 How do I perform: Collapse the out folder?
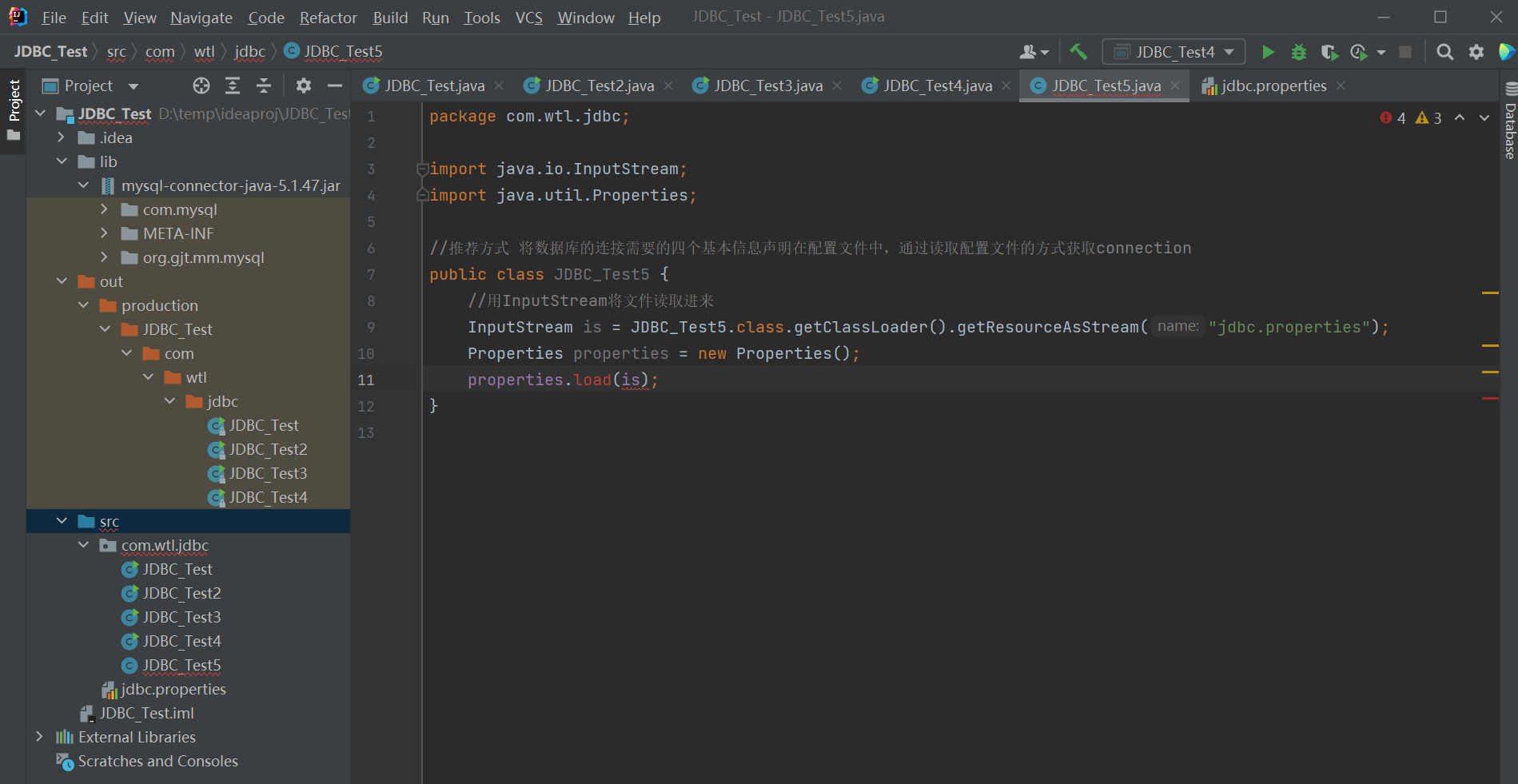pyautogui.click(x=62, y=281)
